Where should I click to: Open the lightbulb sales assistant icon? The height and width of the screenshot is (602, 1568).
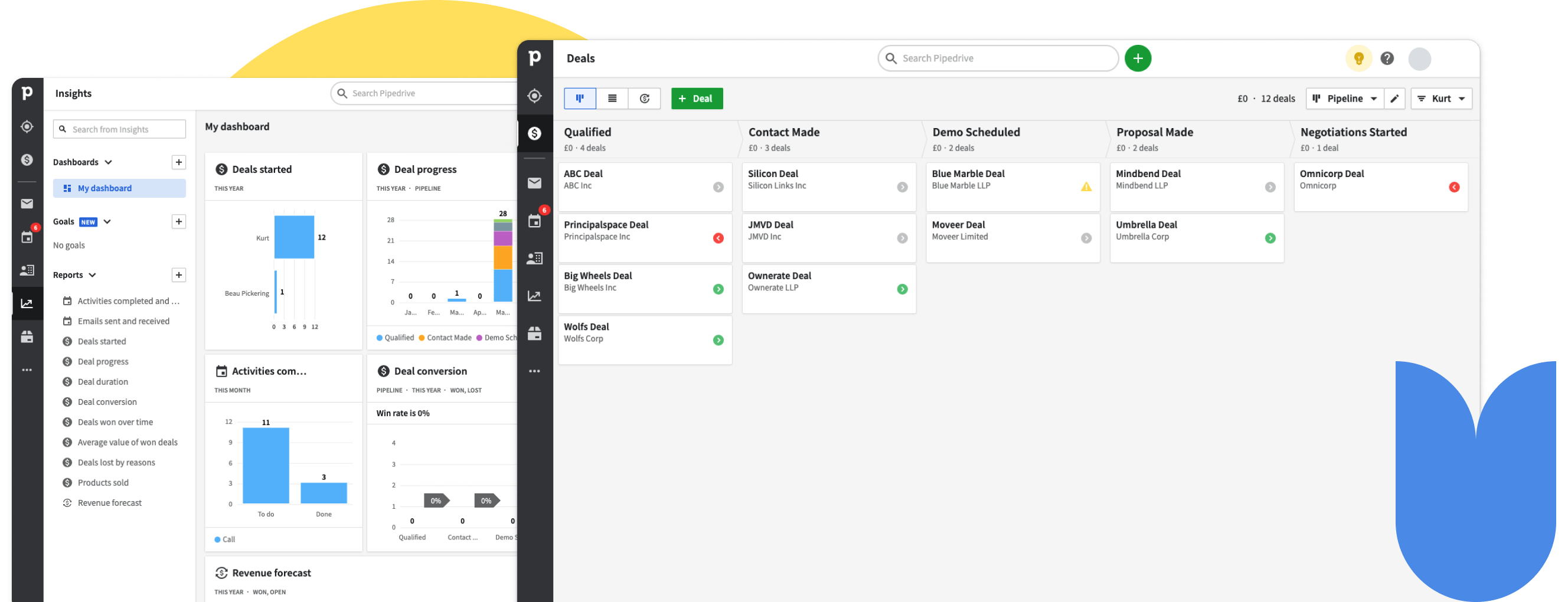[x=1358, y=58]
